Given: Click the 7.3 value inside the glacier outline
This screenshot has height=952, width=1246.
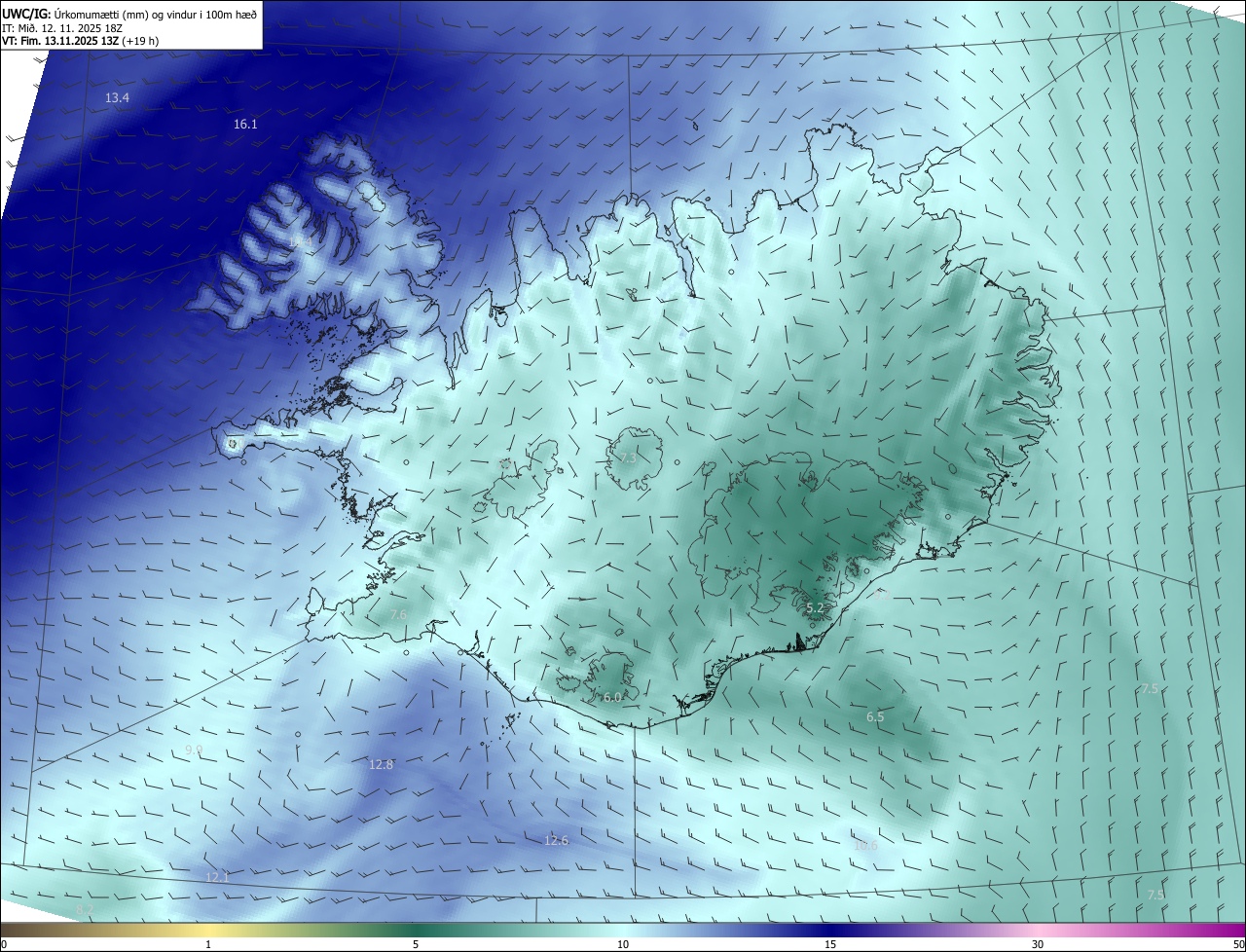Looking at the screenshot, I should 628,458.
